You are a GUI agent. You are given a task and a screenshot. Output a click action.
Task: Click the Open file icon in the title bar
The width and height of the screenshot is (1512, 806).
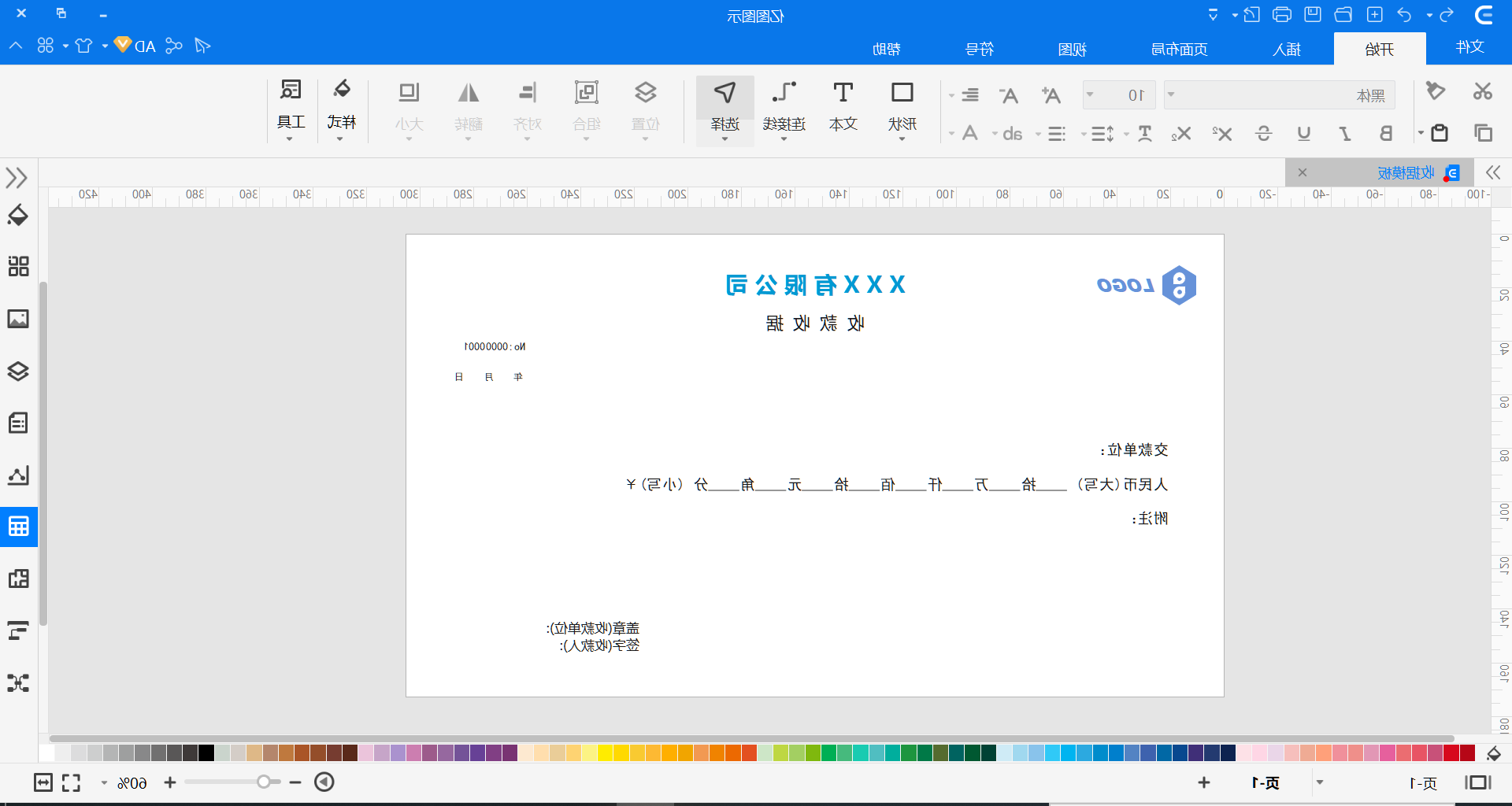pyautogui.click(x=1343, y=15)
